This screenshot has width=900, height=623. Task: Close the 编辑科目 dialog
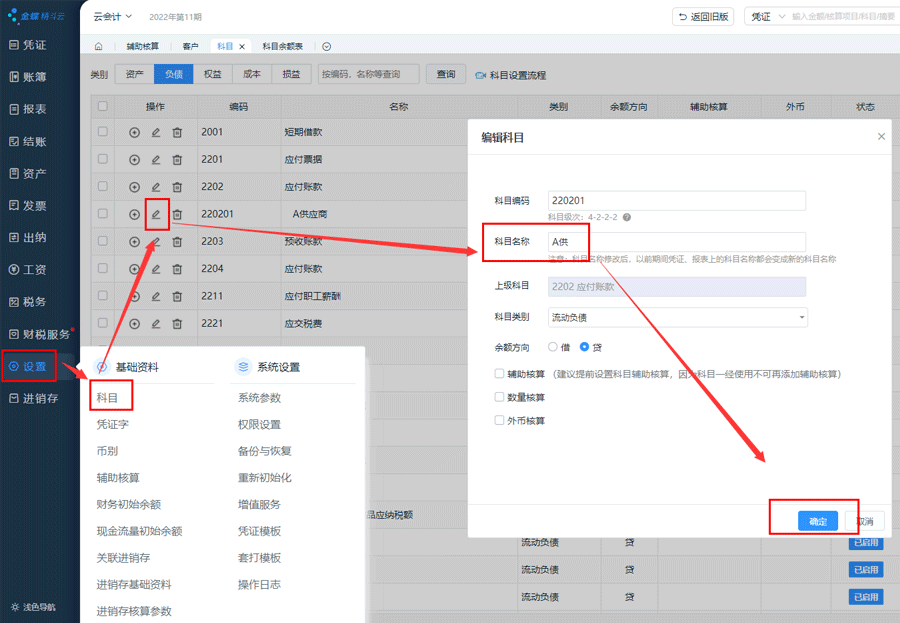coord(881,137)
